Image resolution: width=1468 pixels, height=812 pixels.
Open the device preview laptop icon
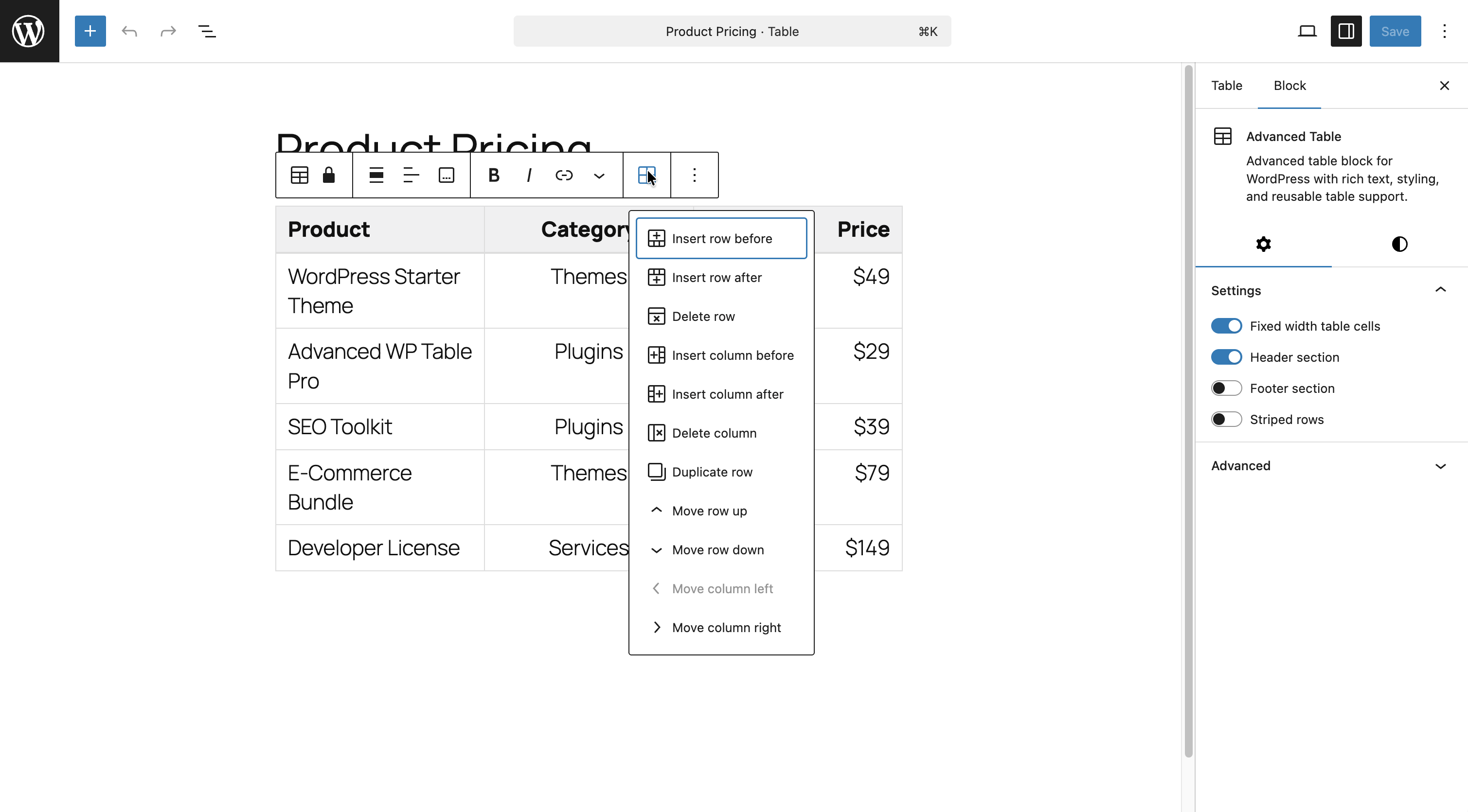coord(1307,31)
